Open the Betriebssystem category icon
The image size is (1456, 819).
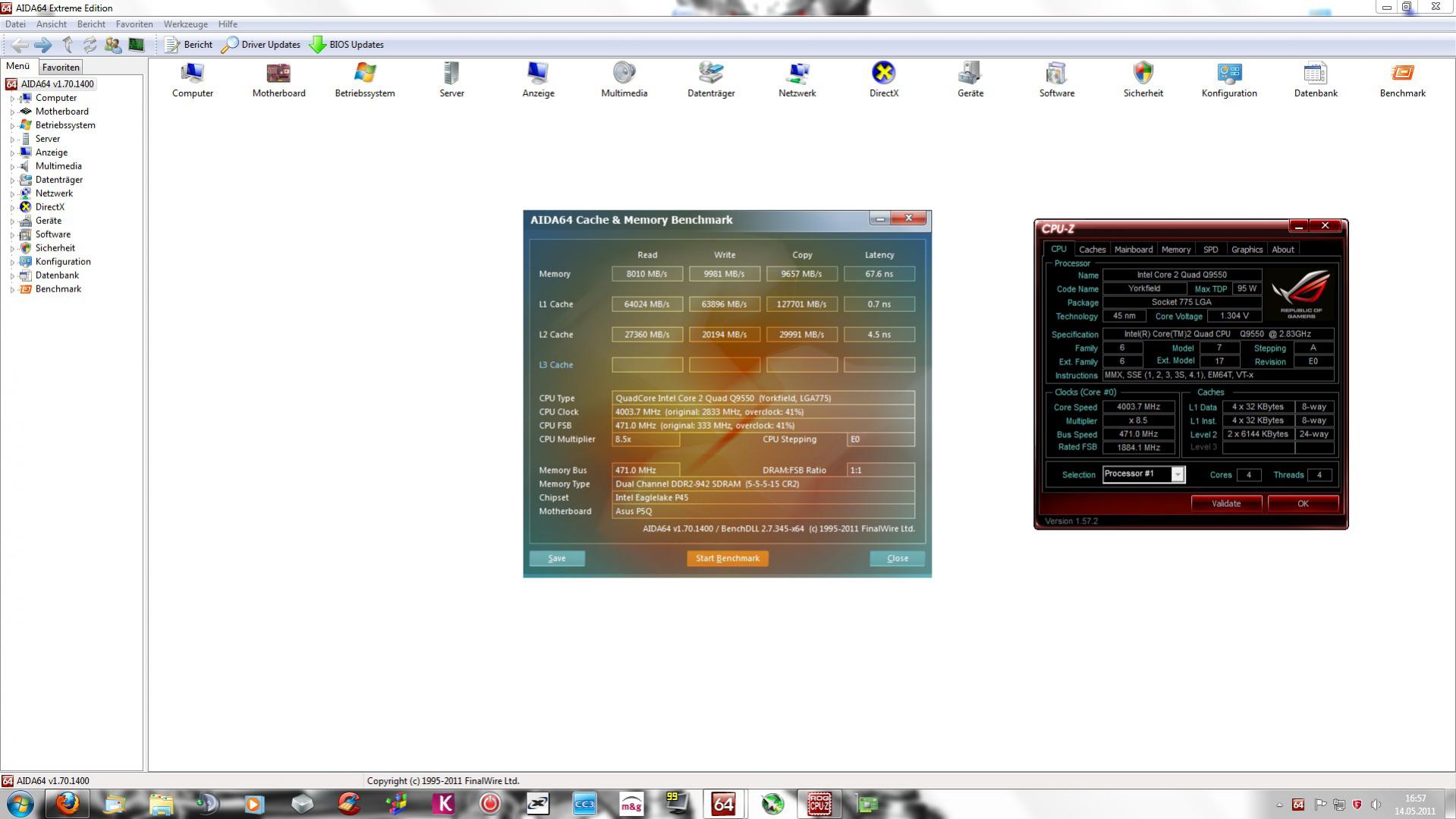pos(365,80)
